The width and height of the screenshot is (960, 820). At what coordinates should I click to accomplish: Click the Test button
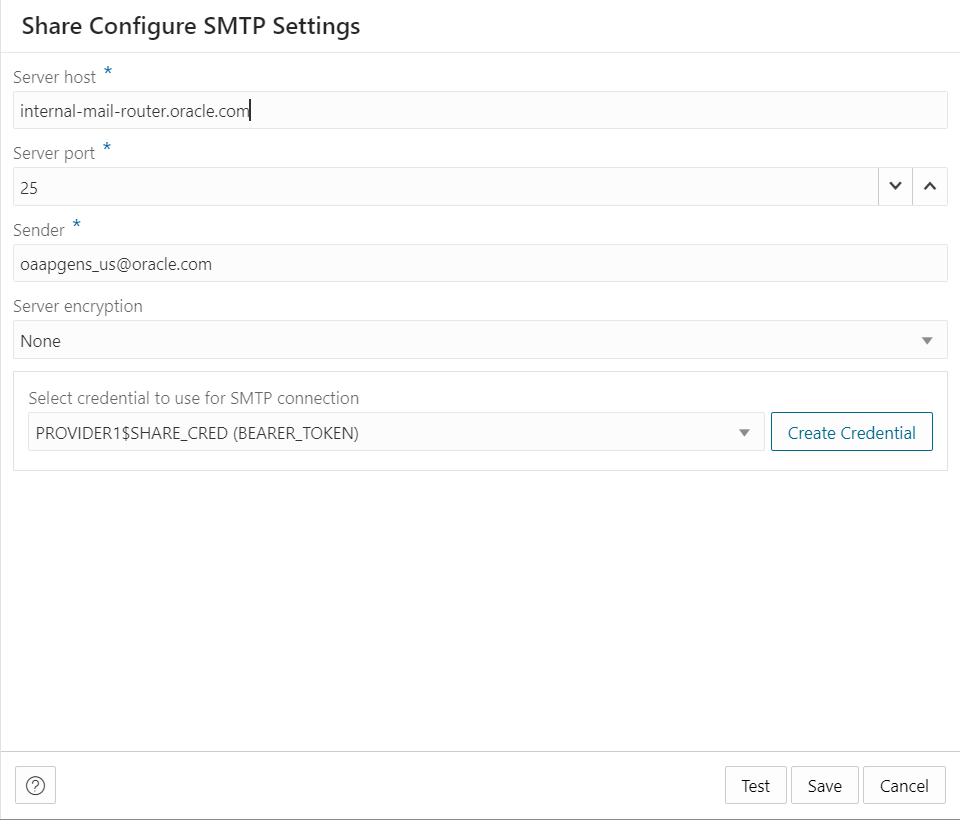755,785
